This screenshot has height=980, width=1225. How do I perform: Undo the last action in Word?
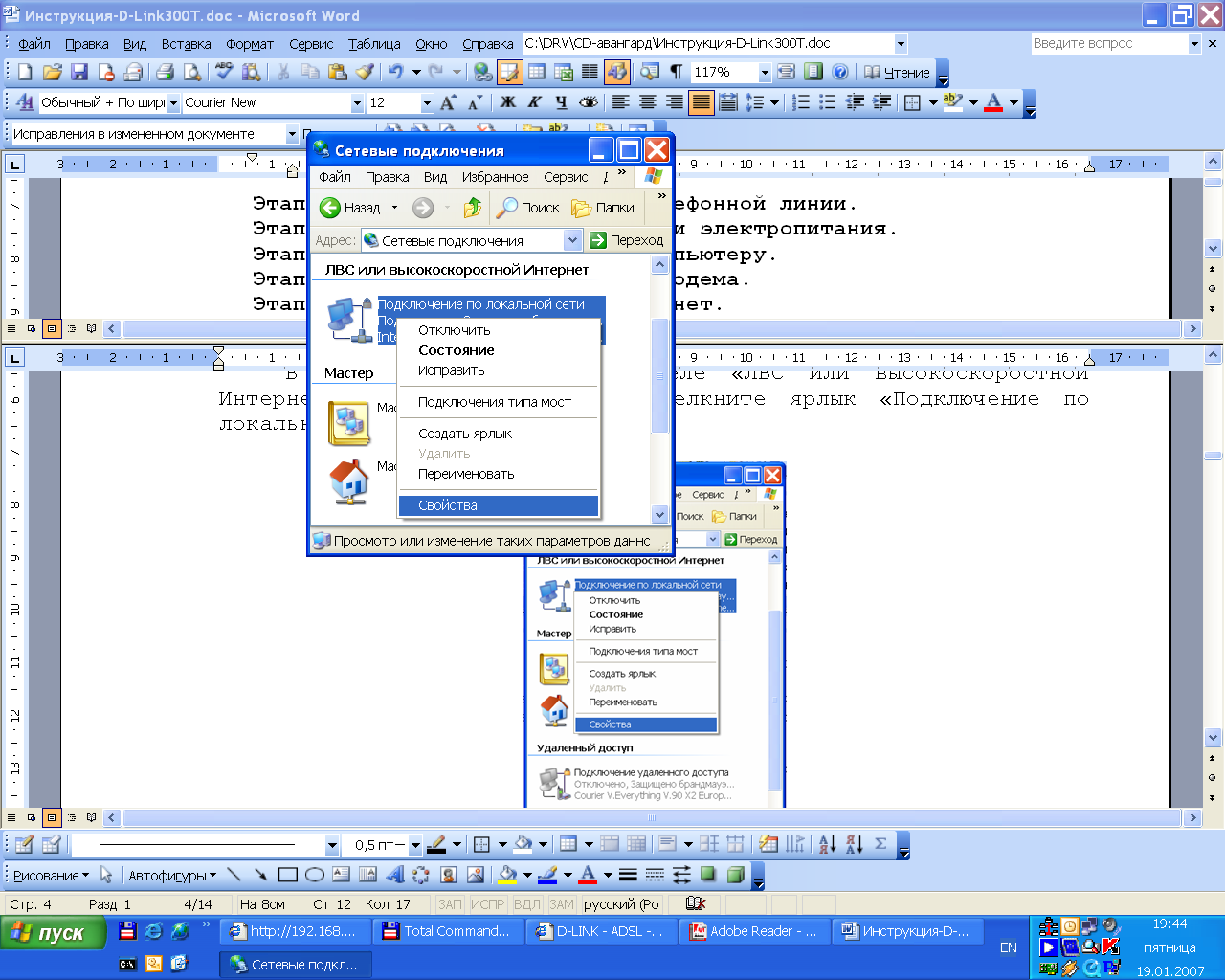pyautogui.click(x=395, y=72)
